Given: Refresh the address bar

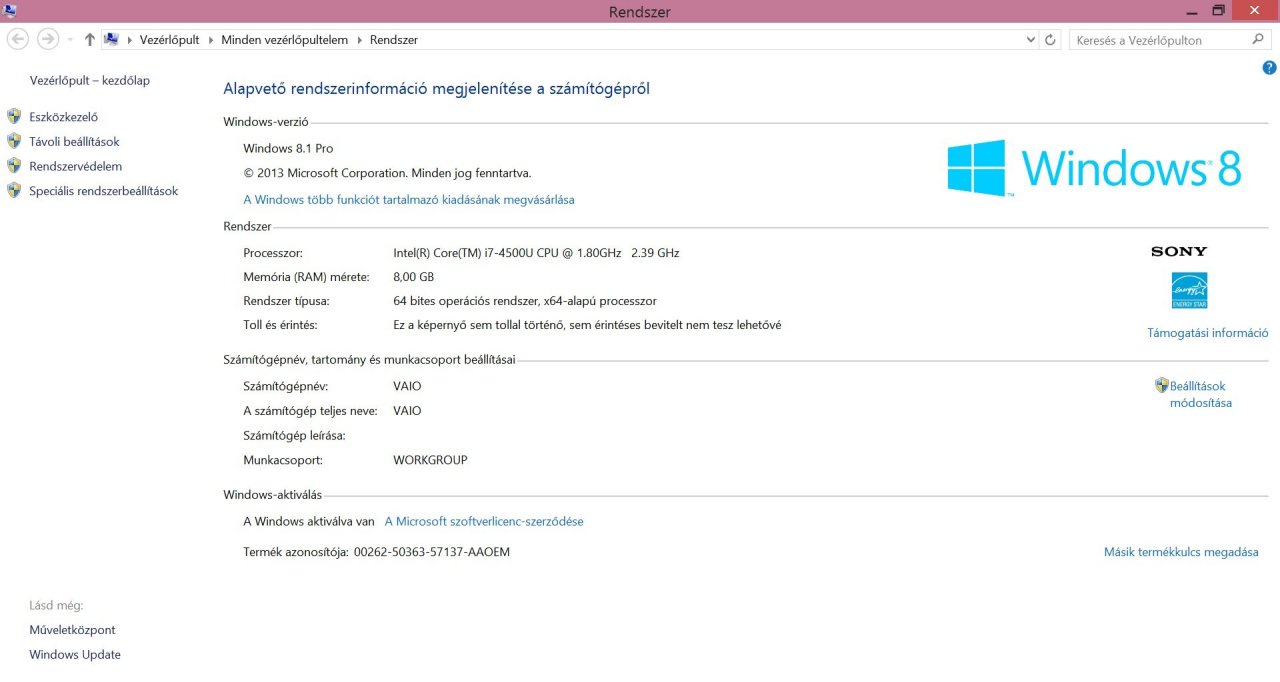Looking at the screenshot, I should (x=1050, y=40).
